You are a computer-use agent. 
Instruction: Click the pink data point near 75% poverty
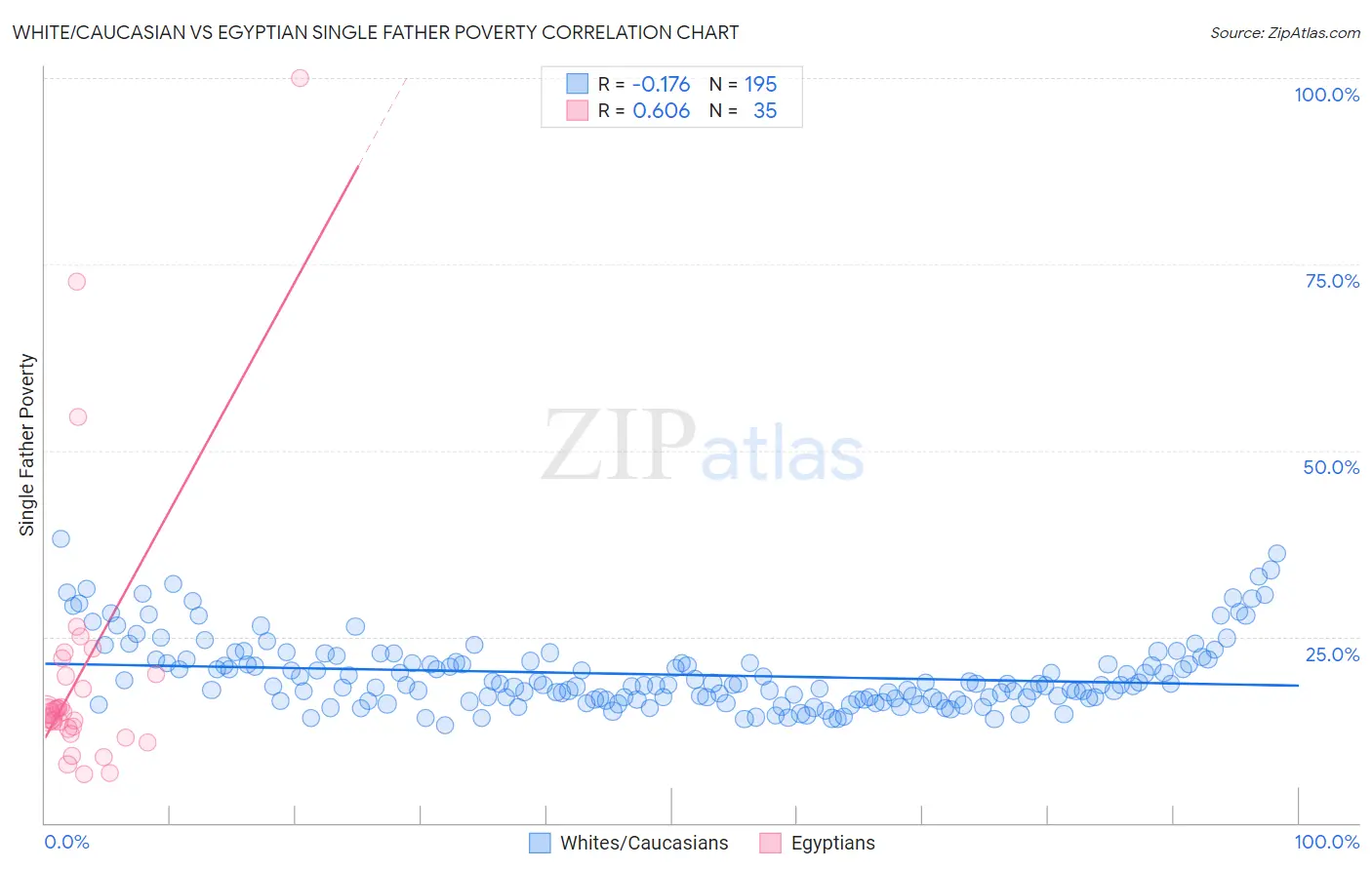(x=77, y=281)
